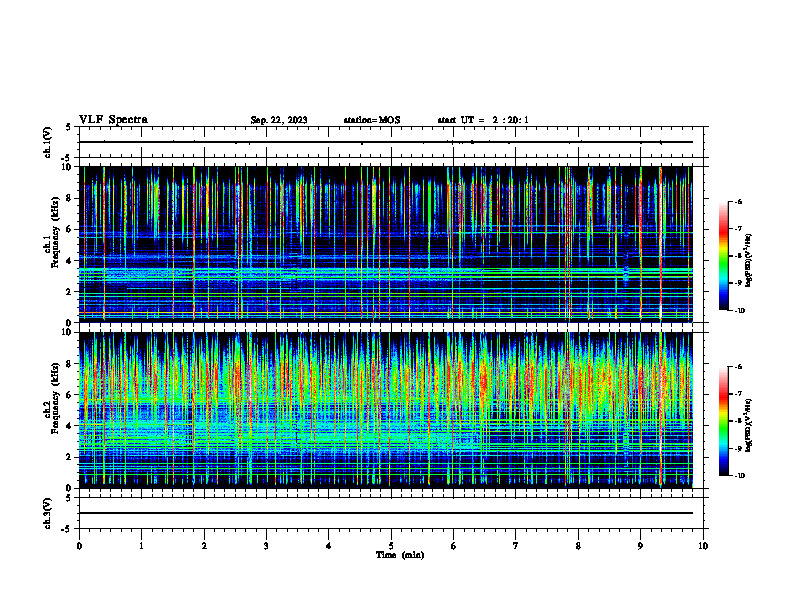Click the '10' tick label on the time axis
Viewport: 792px width, 612px height.
(703, 546)
